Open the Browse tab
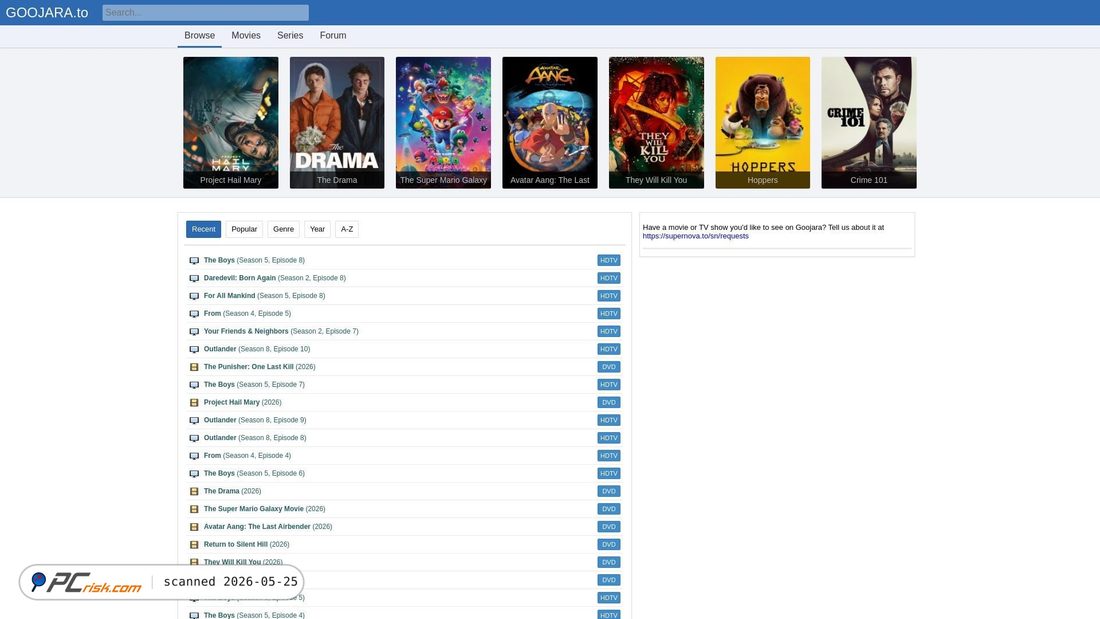1100x619 pixels. click(x=199, y=35)
